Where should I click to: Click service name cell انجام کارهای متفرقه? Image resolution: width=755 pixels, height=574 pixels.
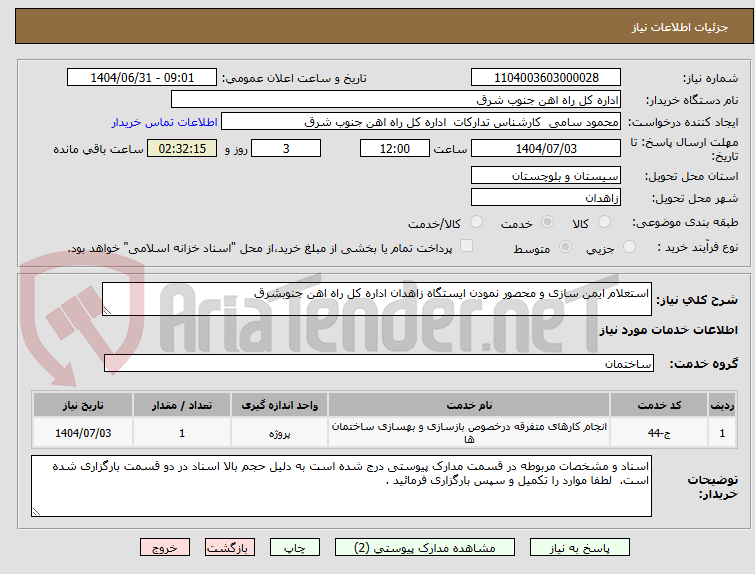click(x=469, y=433)
